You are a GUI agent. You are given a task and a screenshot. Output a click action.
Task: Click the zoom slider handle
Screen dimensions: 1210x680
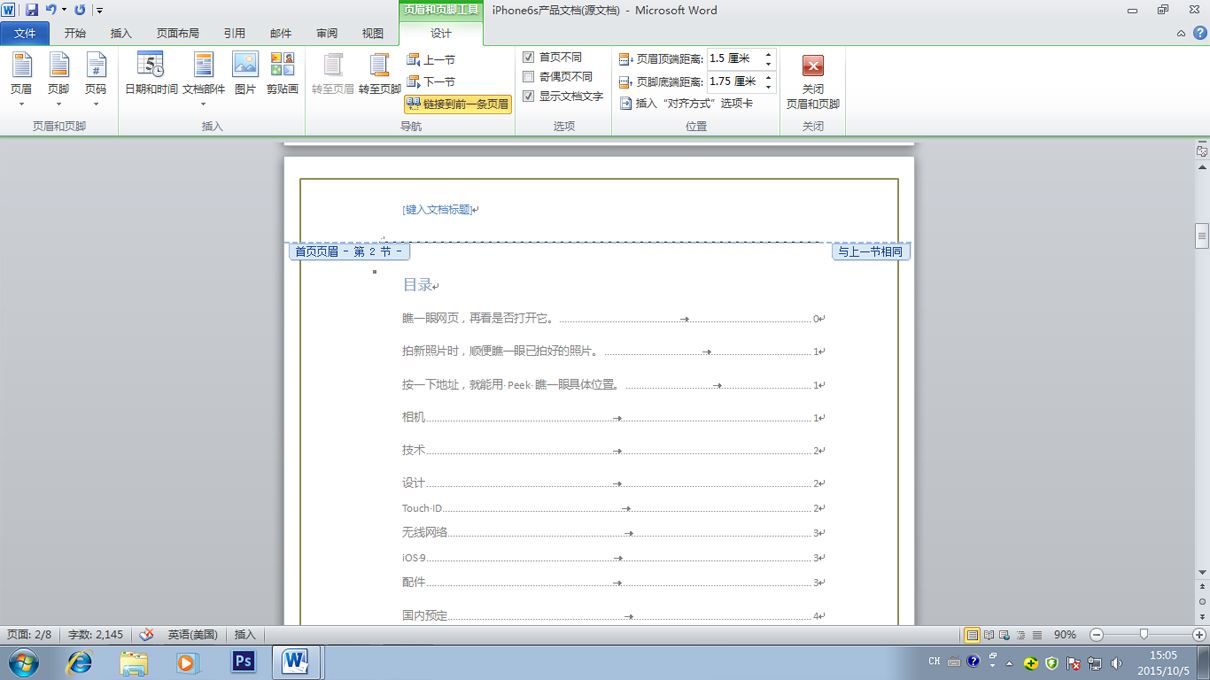tap(1144, 635)
